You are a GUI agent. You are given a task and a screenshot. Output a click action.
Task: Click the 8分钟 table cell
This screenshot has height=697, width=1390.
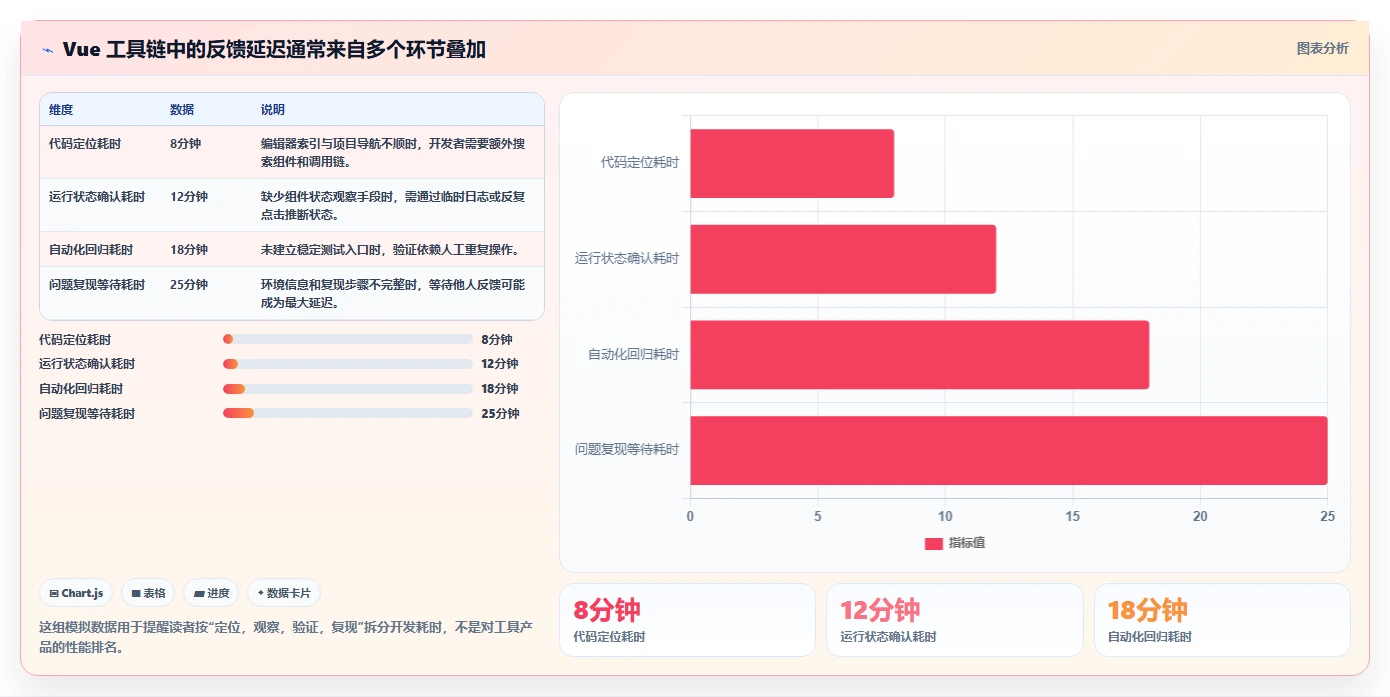click(186, 144)
